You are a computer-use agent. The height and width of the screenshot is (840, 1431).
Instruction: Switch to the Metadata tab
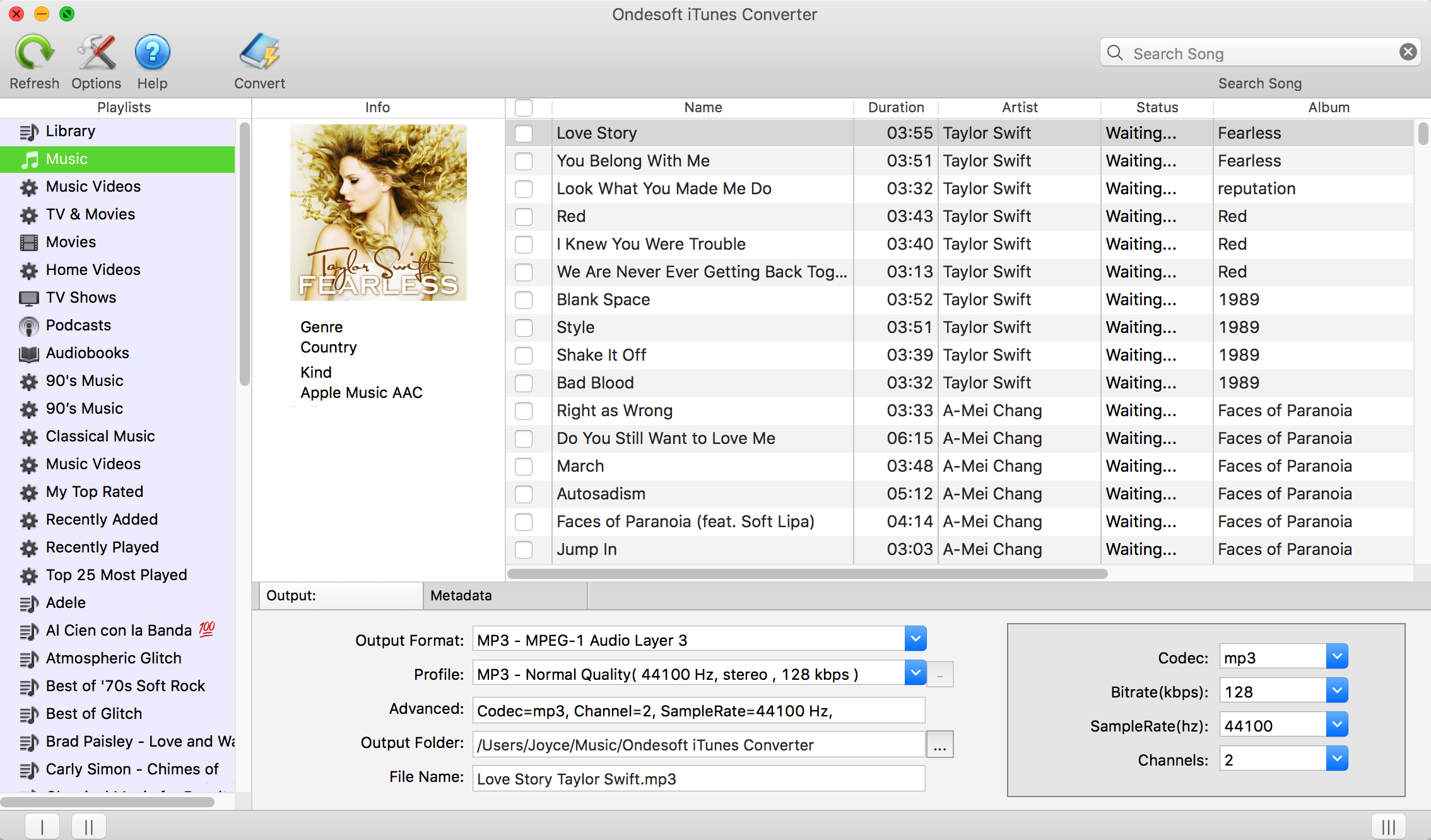pyautogui.click(x=461, y=595)
